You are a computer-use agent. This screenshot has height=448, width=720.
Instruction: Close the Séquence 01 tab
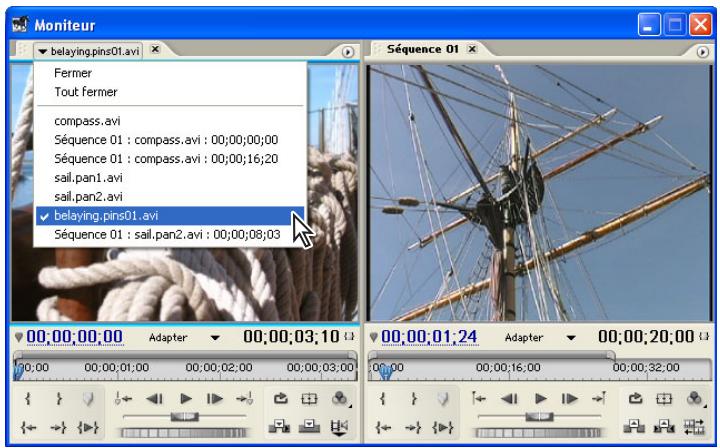pyautogui.click(x=472, y=49)
